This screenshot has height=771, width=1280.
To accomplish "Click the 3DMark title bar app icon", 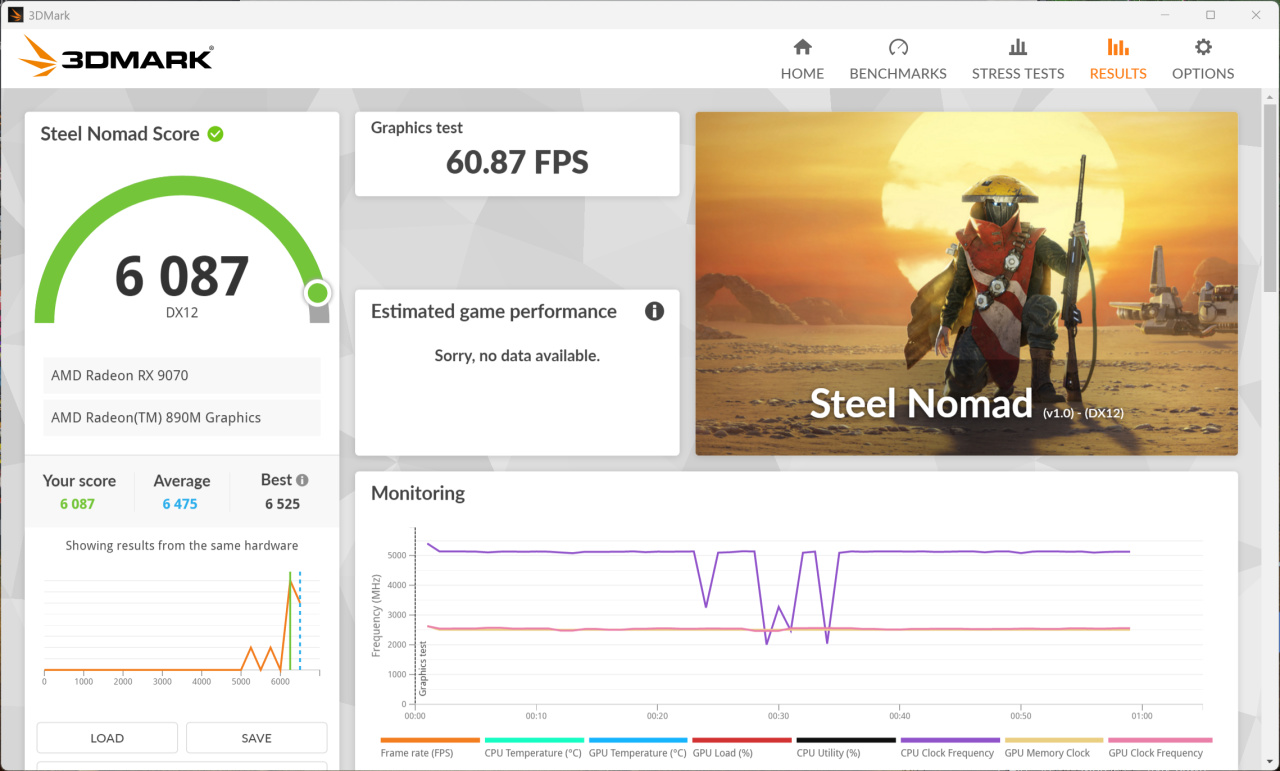I will point(15,15).
